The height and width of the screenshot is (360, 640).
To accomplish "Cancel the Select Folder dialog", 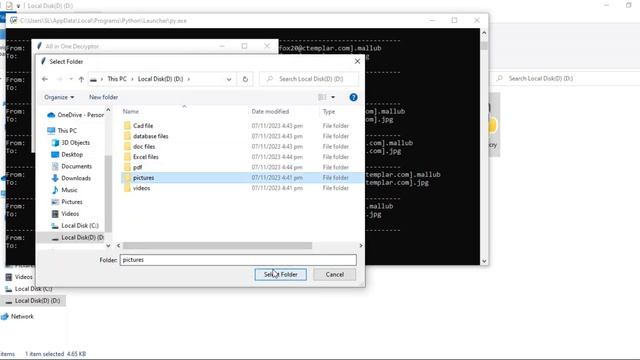I will point(335,274).
